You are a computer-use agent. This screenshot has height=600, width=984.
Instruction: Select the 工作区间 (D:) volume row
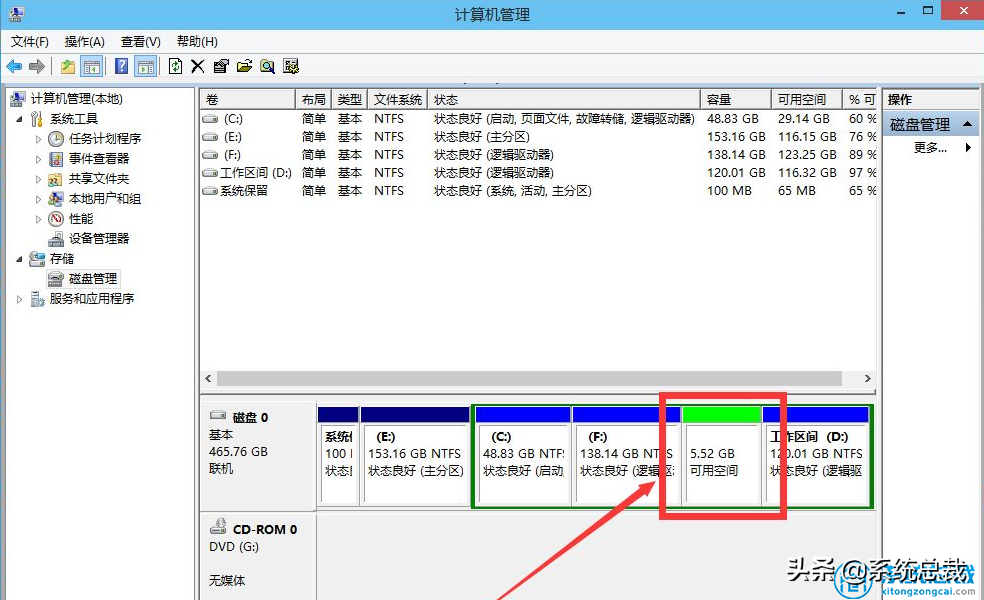coord(538,173)
